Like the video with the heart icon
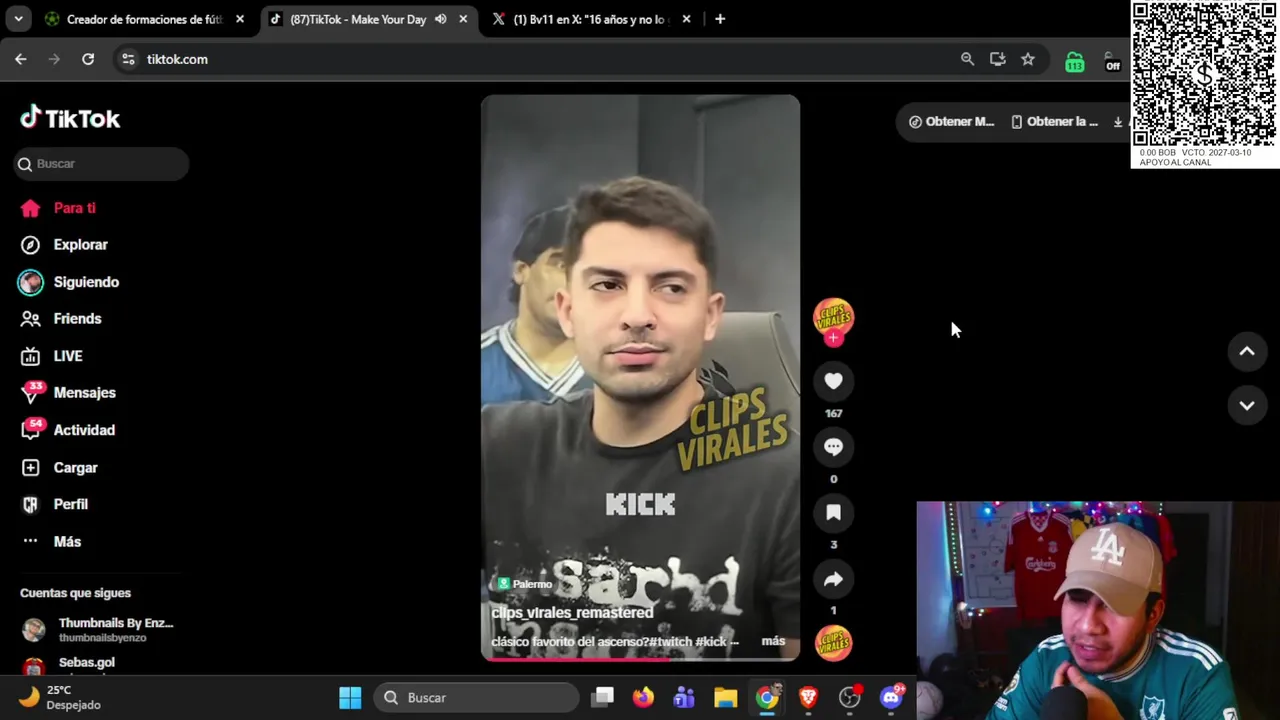Image resolution: width=1280 pixels, height=720 pixels. 833,381
